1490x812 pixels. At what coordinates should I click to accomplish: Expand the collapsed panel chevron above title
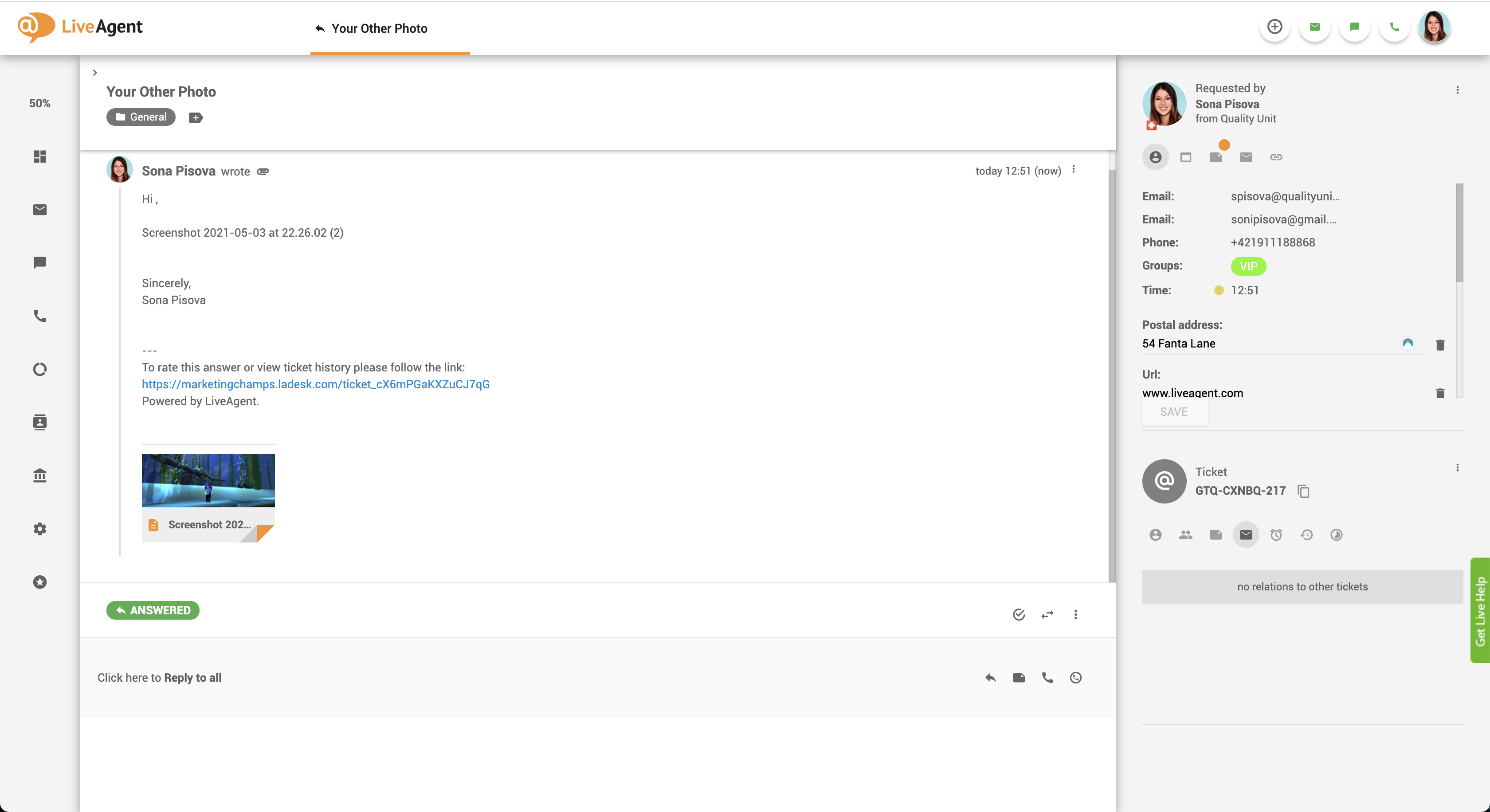(95, 73)
